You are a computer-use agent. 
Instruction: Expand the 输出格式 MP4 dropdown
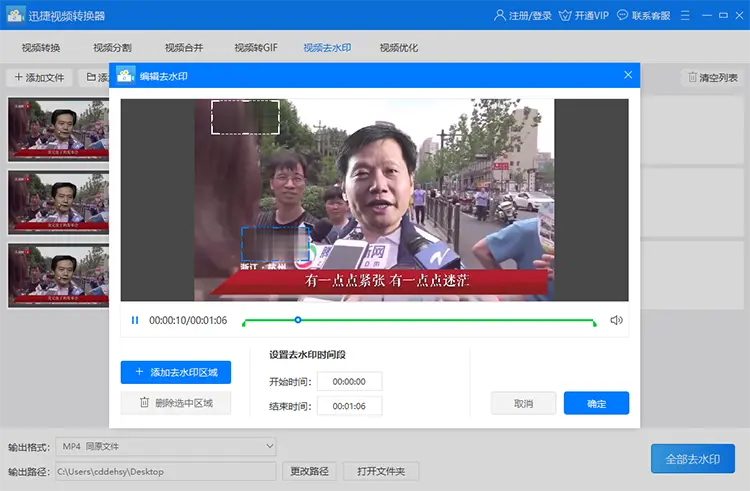269,446
